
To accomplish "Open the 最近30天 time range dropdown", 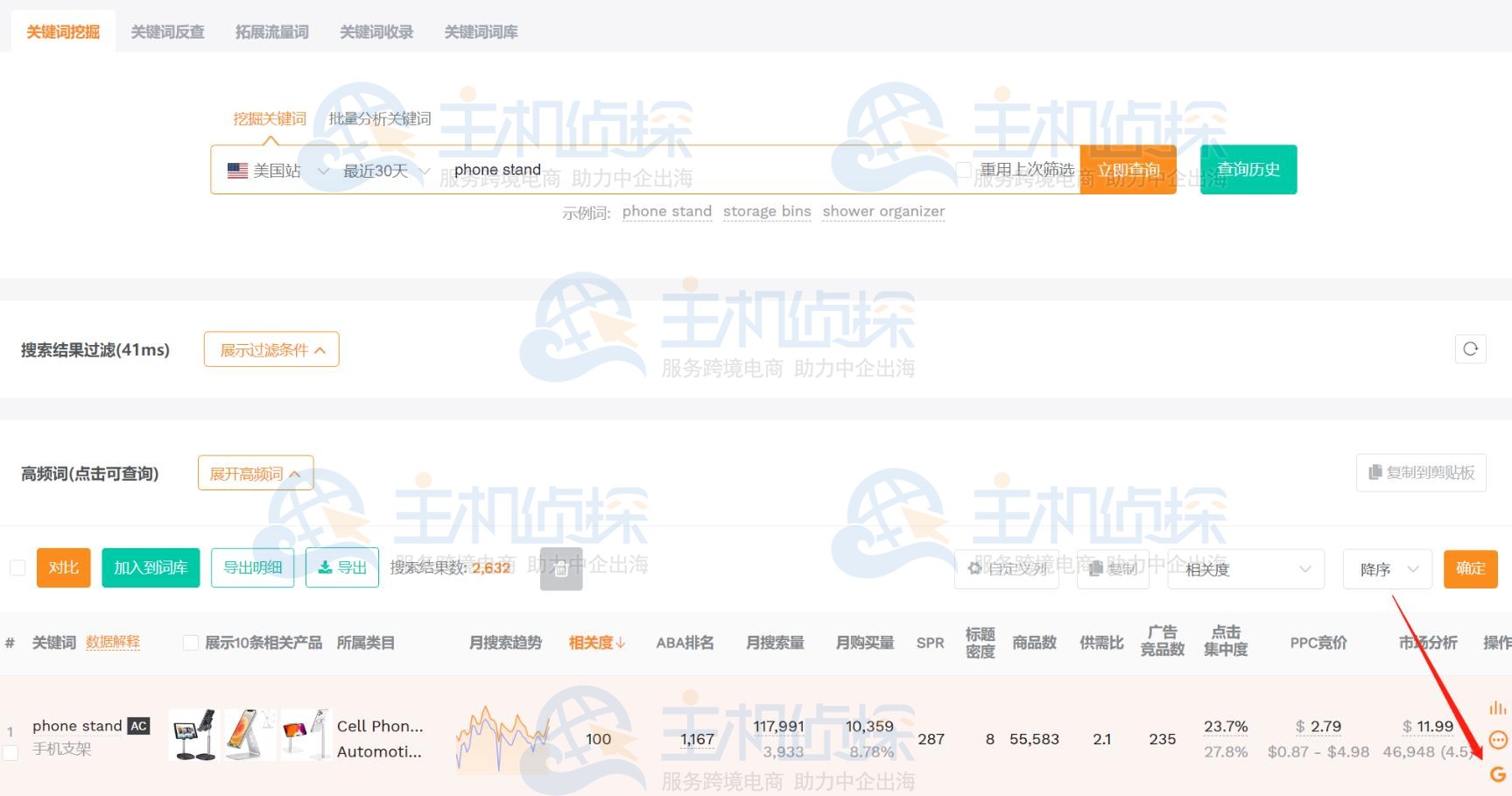I will (386, 171).
